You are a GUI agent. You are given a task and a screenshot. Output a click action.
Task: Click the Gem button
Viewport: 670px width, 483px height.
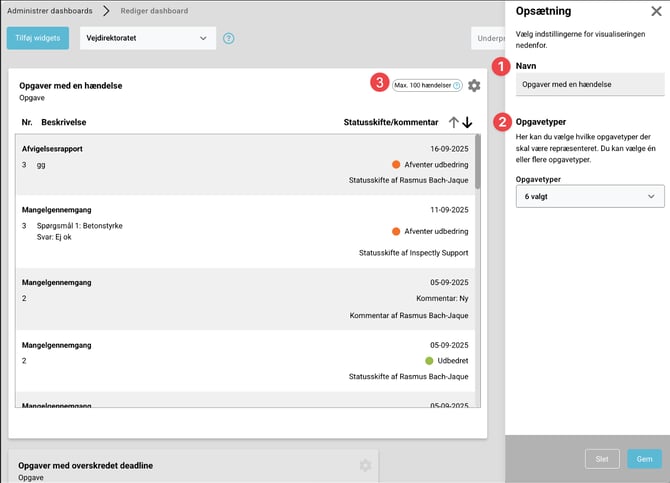coord(644,458)
